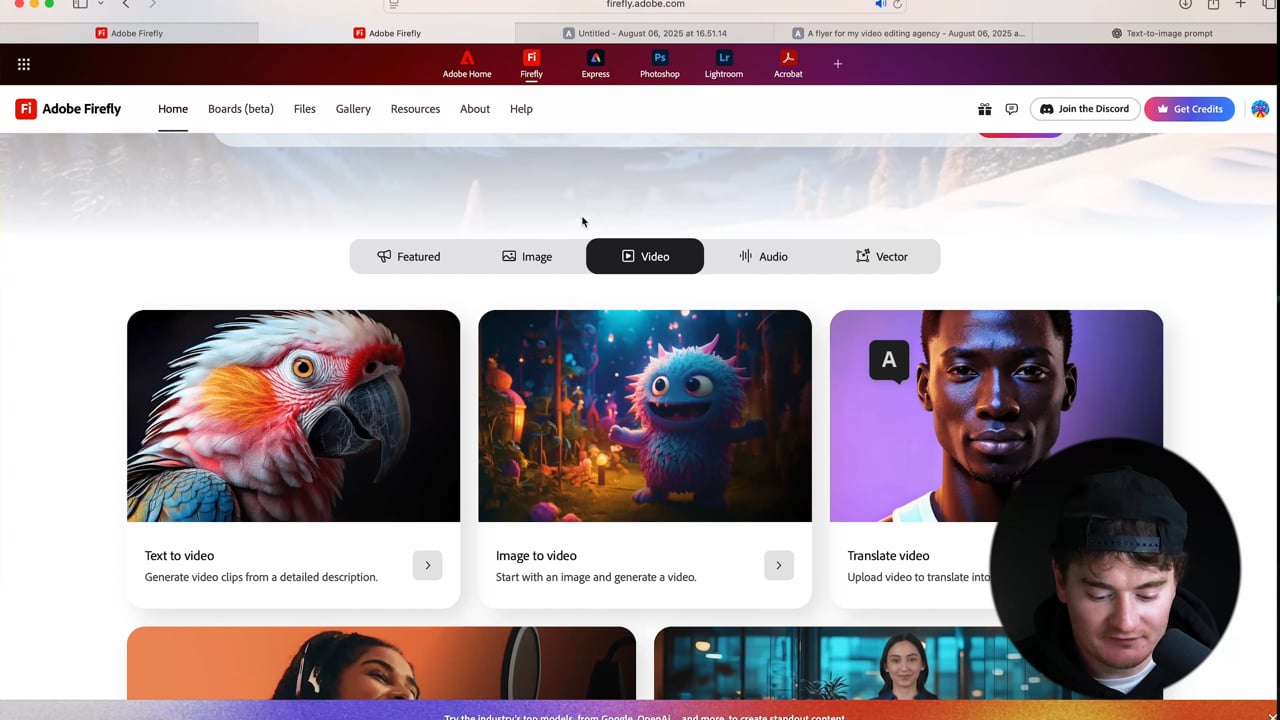Click the Text to video title

coord(179,556)
